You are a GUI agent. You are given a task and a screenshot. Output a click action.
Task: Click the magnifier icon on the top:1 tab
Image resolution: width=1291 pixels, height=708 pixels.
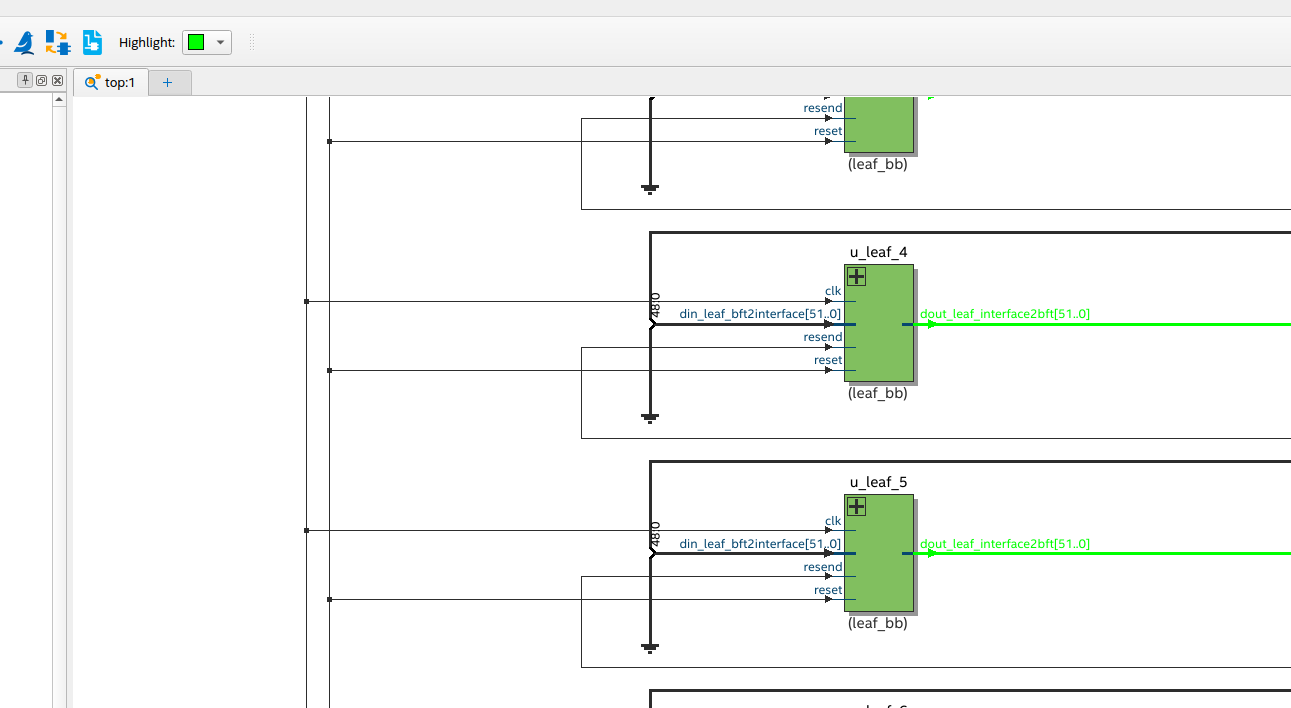pos(92,82)
